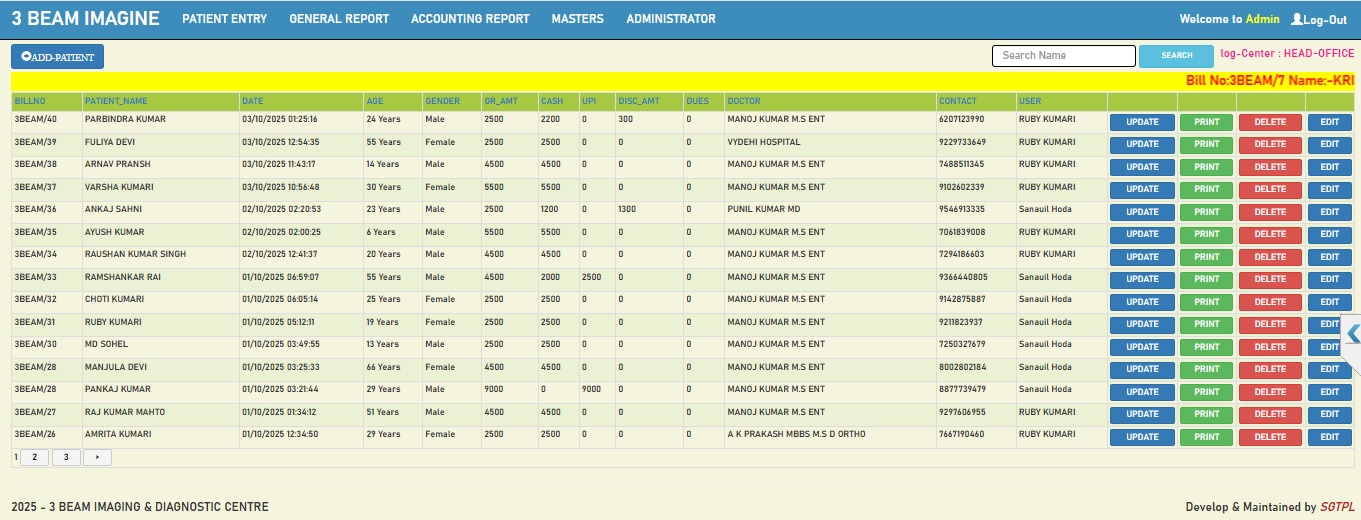Update bill 3BEAM/40 for Parbindra Kumar
1361x520 pixels.
point(1142,122)
